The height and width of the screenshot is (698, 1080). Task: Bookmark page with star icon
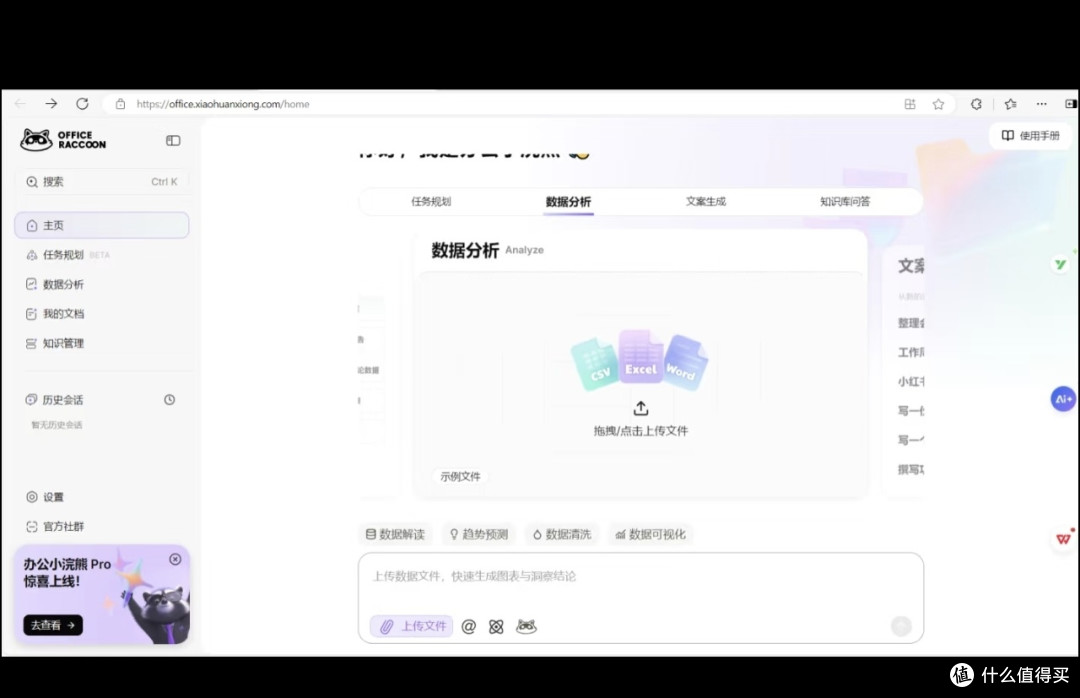click(x=938, y=104)
